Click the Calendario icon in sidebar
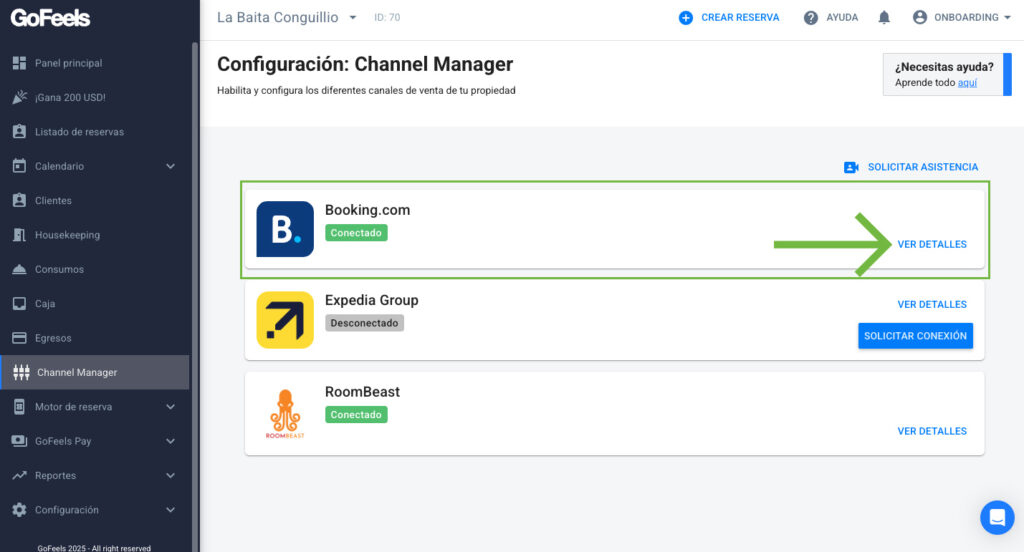 coord(20,166)
